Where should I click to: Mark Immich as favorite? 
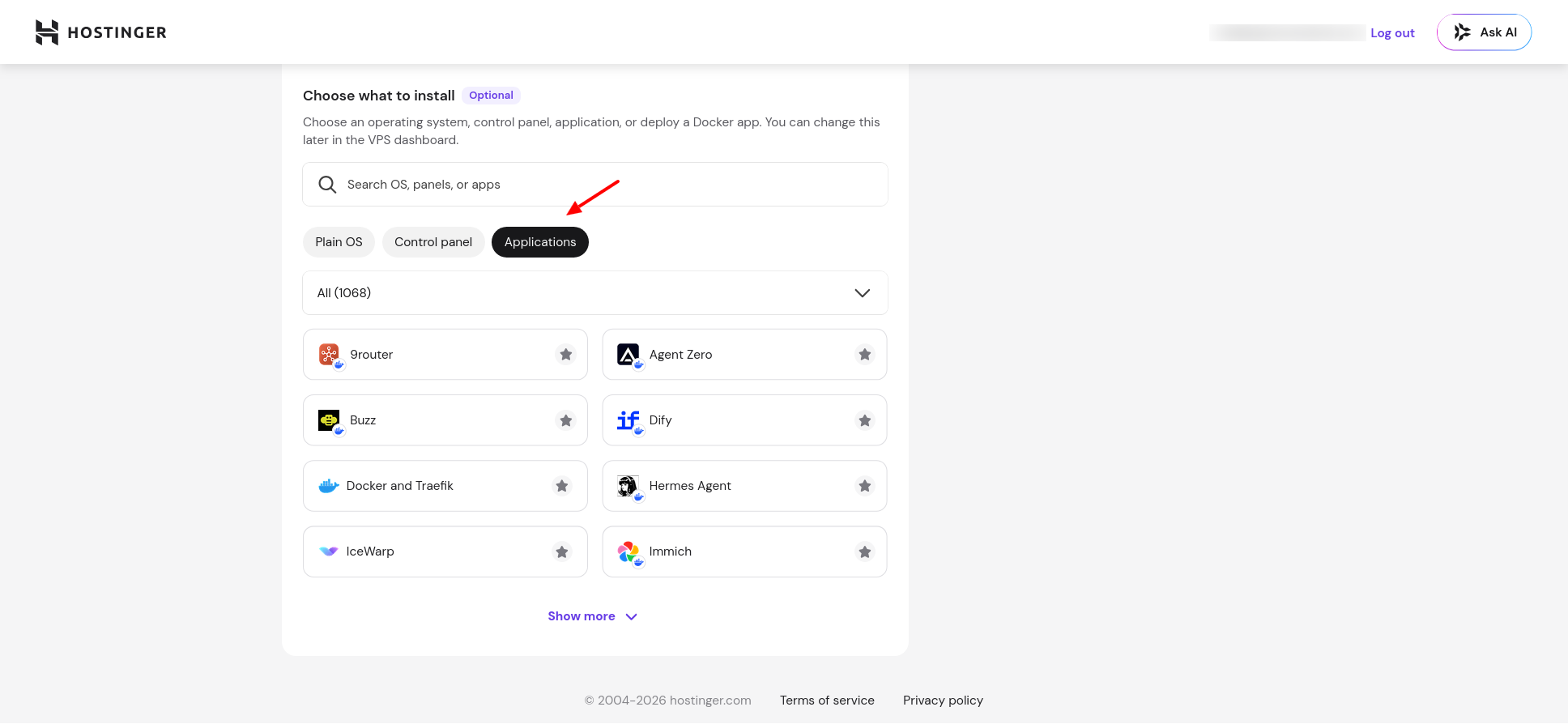[865, 552]
